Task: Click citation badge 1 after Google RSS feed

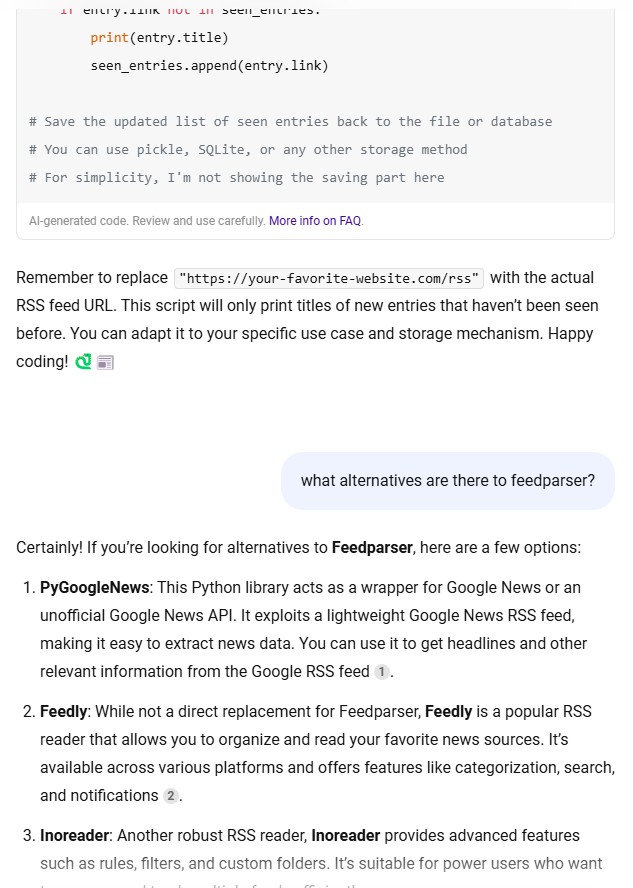Action: [381, 672]
